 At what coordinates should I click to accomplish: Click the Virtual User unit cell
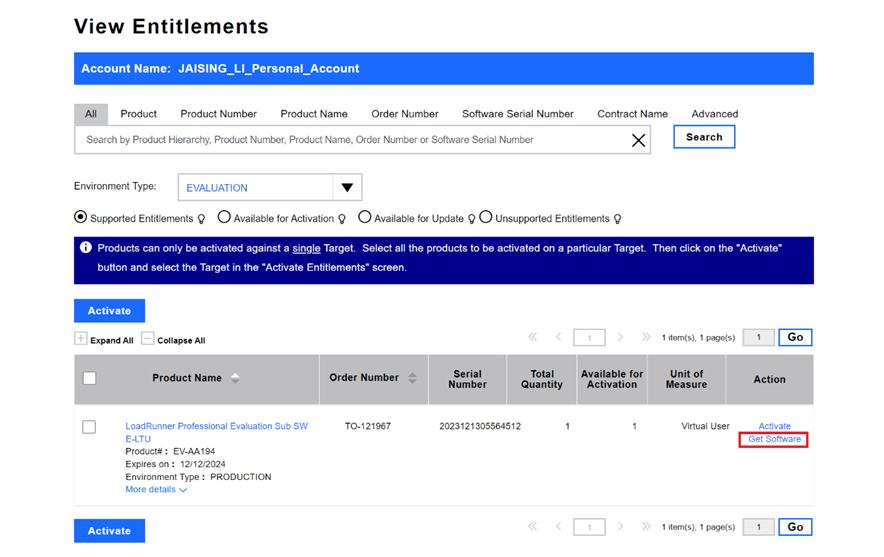(705, 426)
